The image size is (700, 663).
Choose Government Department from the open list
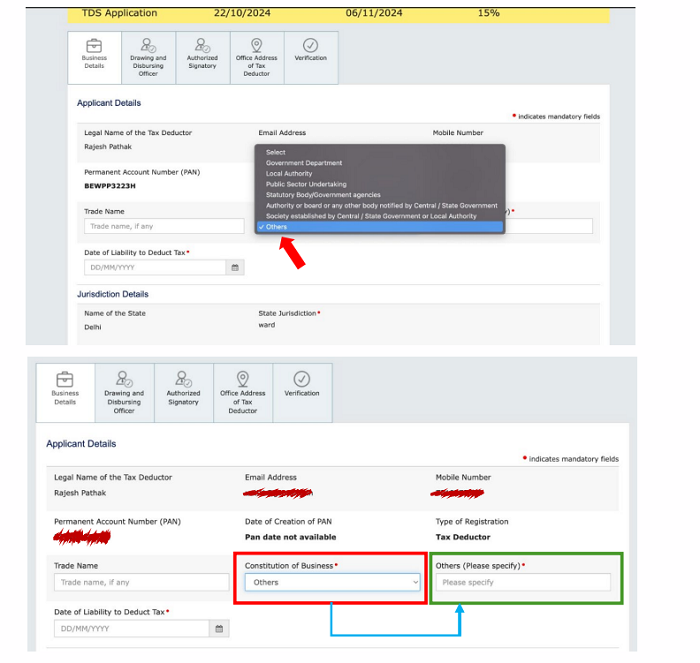304,163
